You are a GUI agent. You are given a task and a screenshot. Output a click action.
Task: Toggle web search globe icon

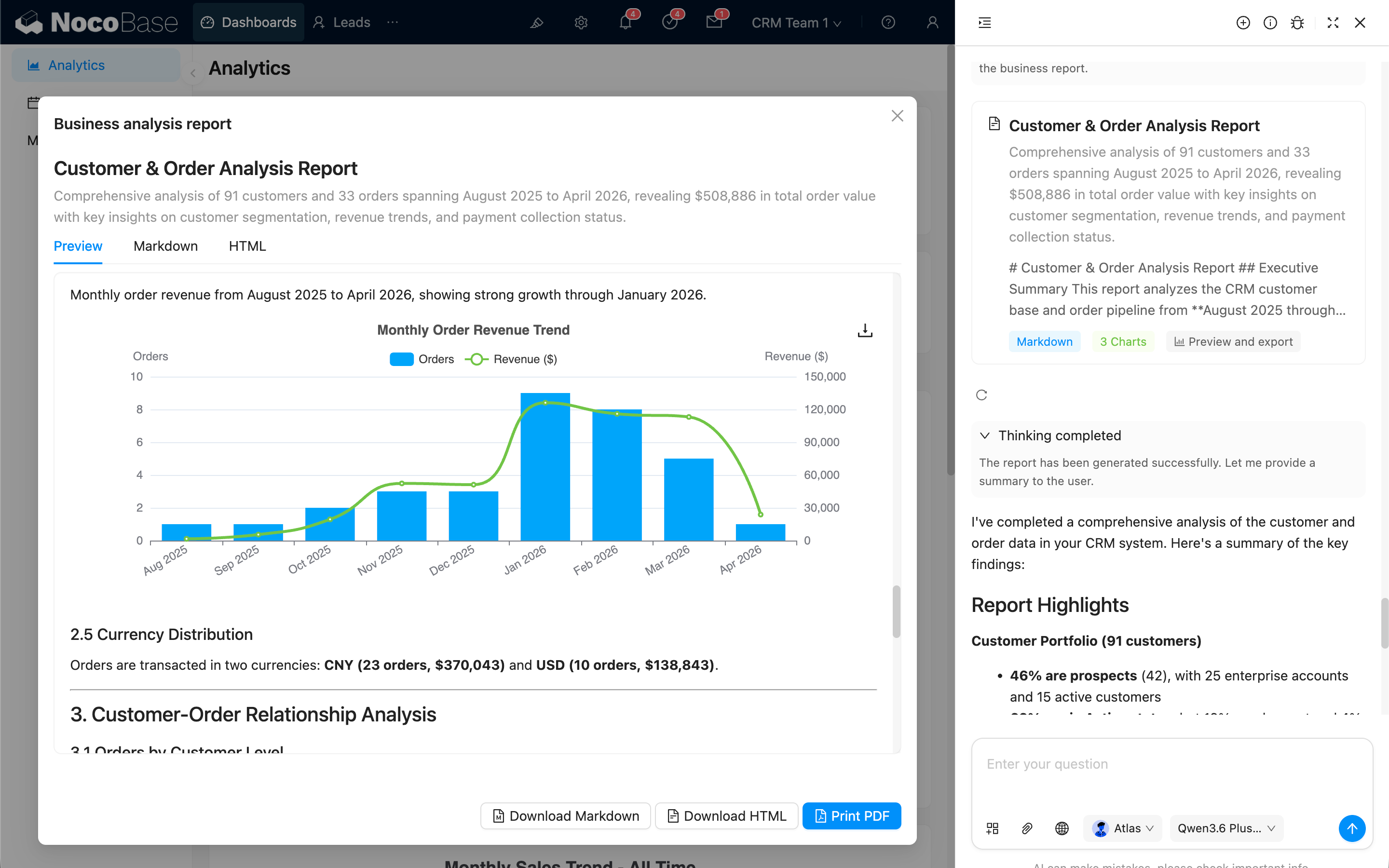point(1061,828)
